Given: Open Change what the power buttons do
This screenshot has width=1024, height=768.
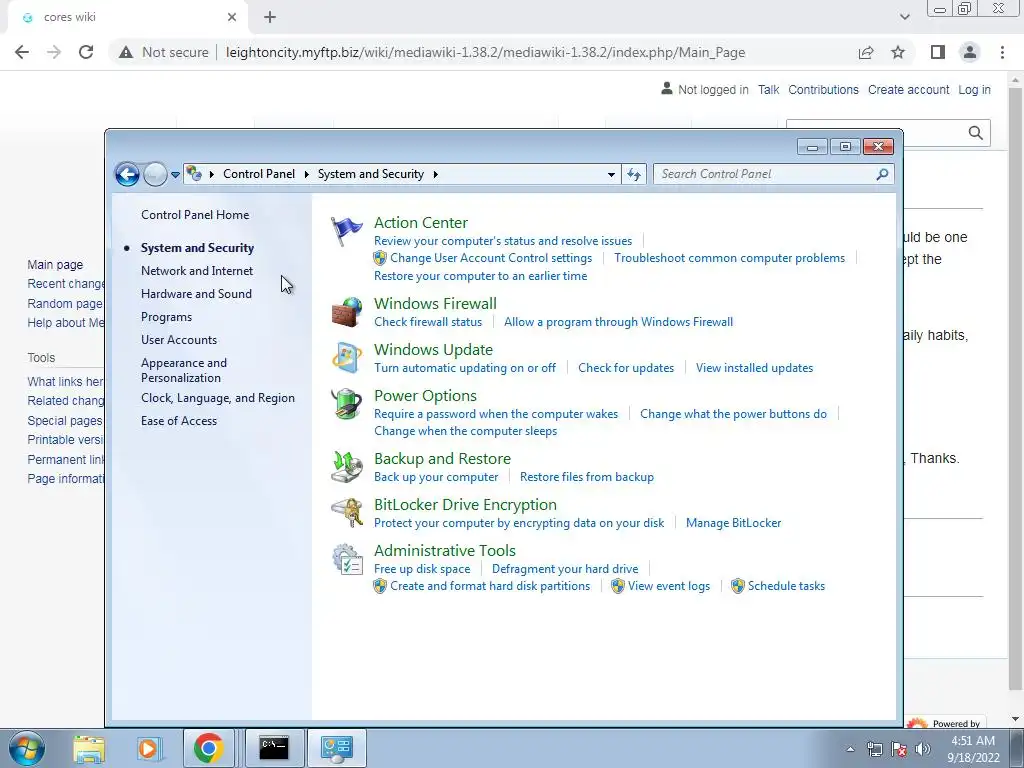Looking at the screenshot, I should [x=733, y=414].
